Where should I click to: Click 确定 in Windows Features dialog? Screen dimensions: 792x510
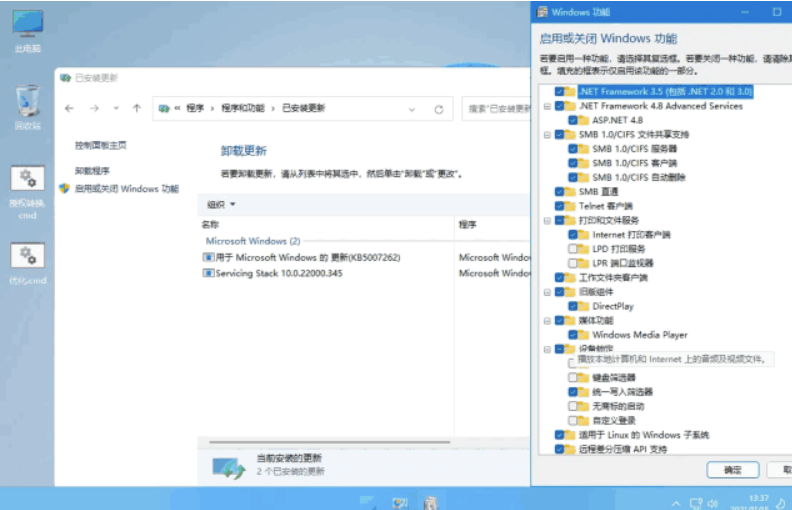[x=732, y=470]
